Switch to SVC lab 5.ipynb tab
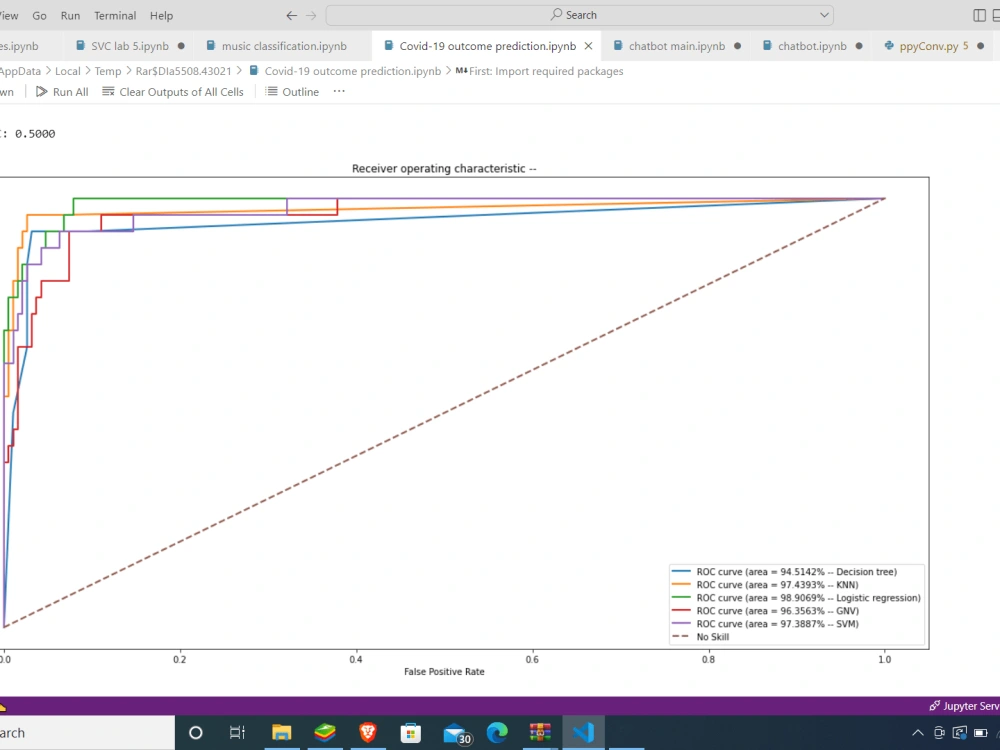 click(x=129, y=46)
